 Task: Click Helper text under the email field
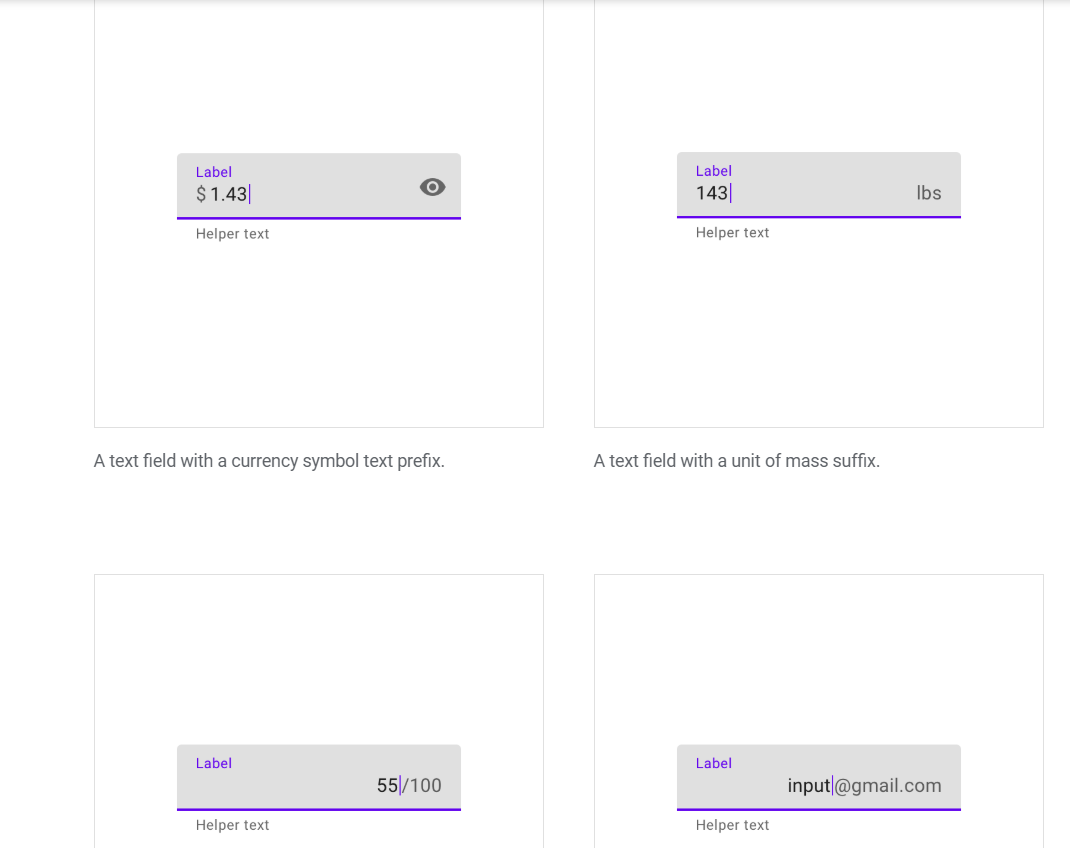[x=732, y=825]
